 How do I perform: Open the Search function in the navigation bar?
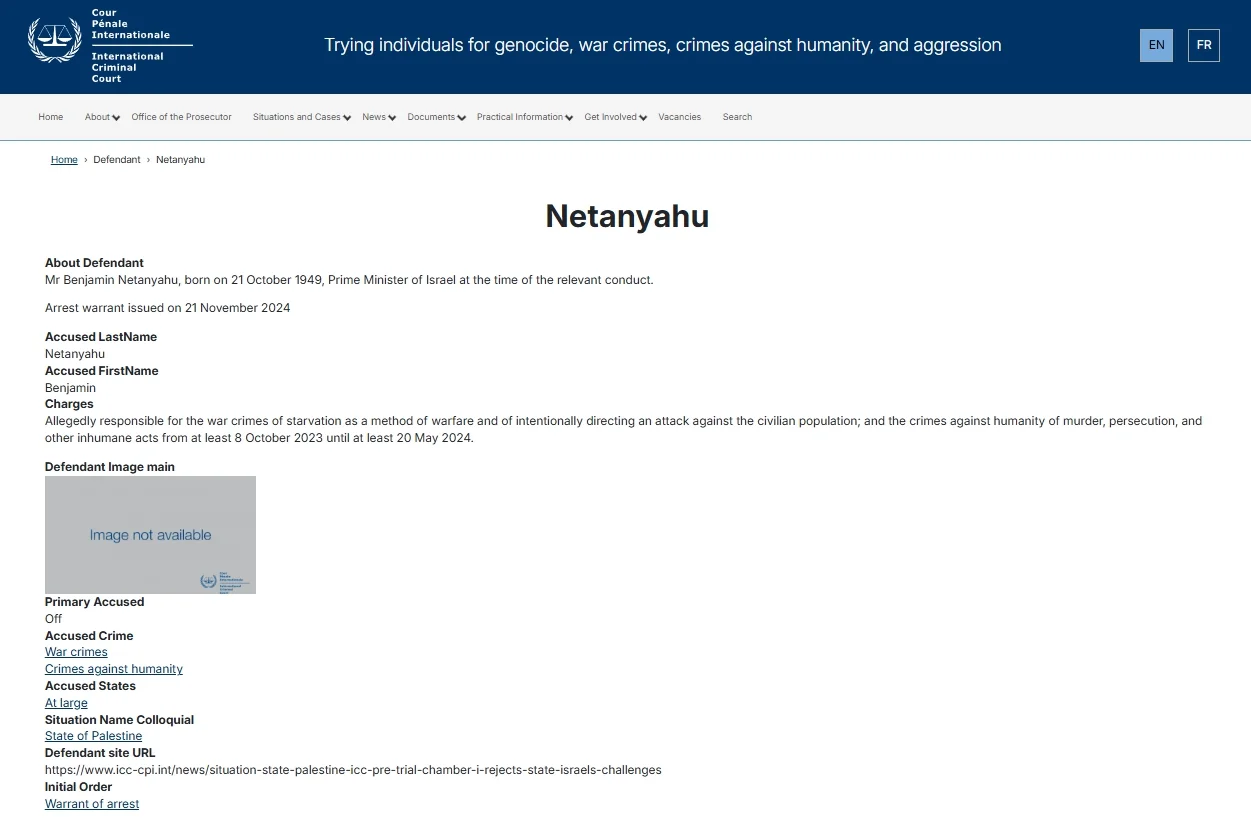click(737, 117)
